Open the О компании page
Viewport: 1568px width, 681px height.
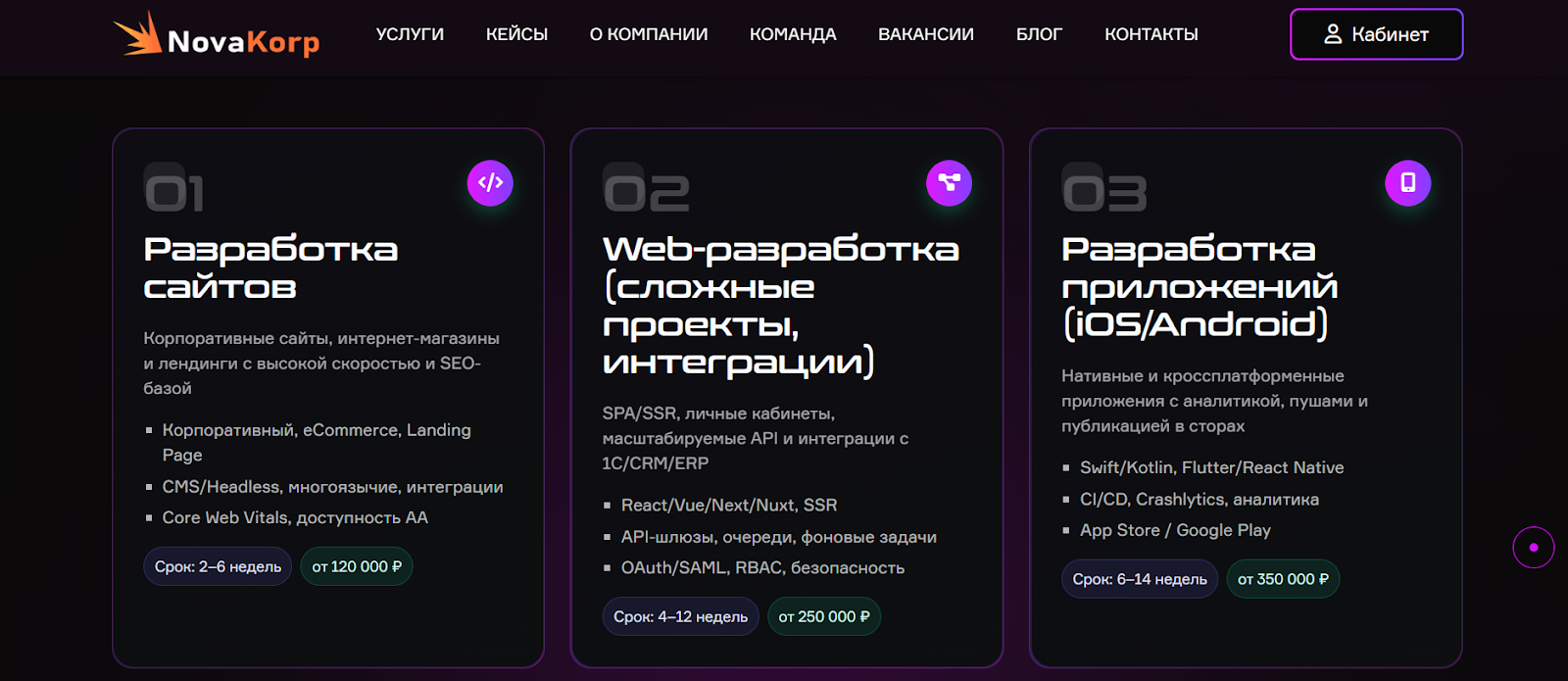(x=648, y=34)
